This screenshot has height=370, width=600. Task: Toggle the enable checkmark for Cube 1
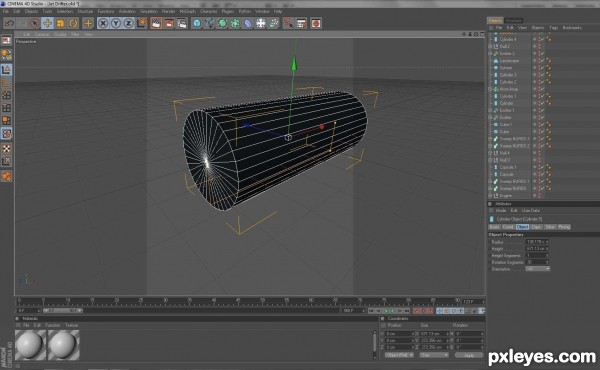point(543,125)
